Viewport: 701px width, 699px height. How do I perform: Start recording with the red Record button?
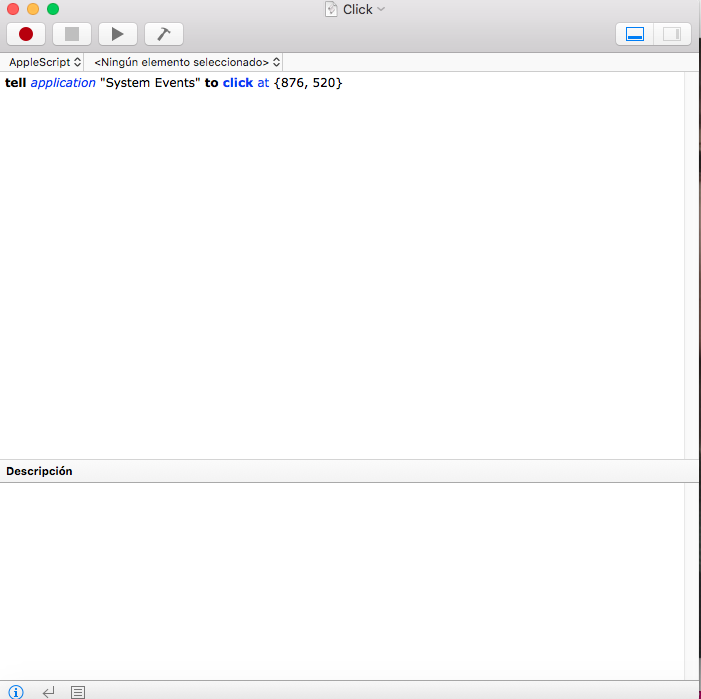click(x=26, y=34)
